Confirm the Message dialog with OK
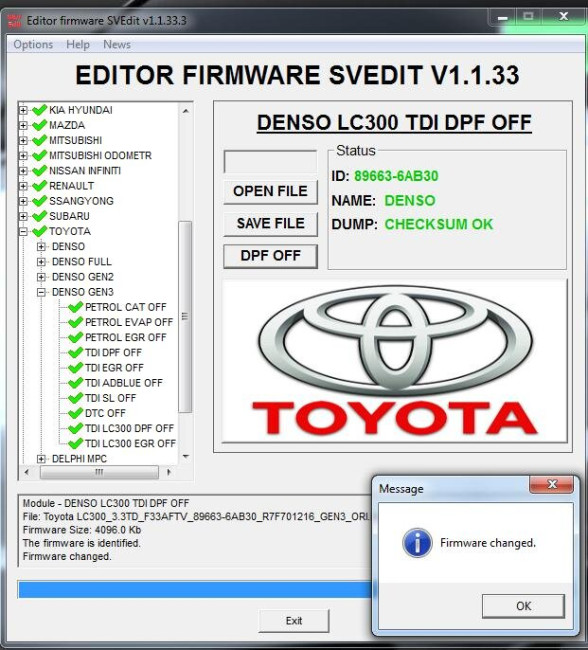Screen dimensions: 588x650 pos(523,606)
